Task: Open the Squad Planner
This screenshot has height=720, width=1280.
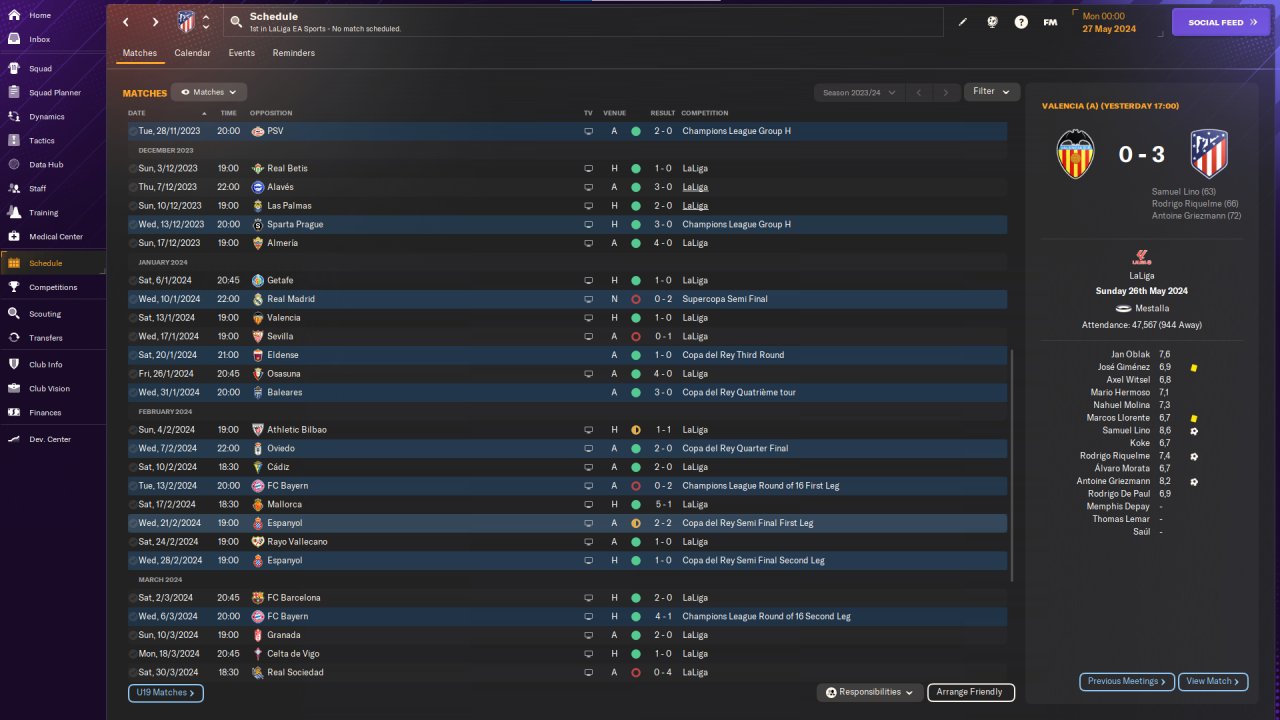Action: pyautogui.click(x=54, y=93)
